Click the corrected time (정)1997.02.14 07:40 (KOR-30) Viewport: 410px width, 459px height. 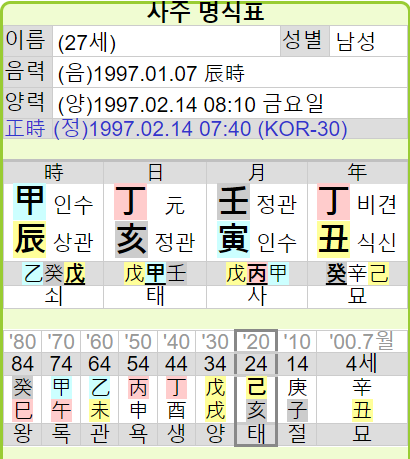[x=200, y=129]
